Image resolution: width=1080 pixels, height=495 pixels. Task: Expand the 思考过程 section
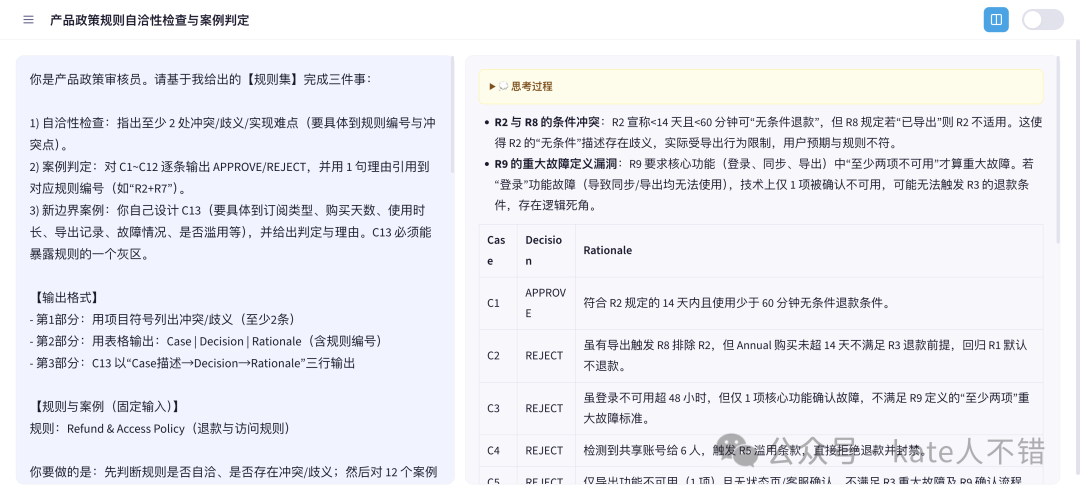(761, 87)
